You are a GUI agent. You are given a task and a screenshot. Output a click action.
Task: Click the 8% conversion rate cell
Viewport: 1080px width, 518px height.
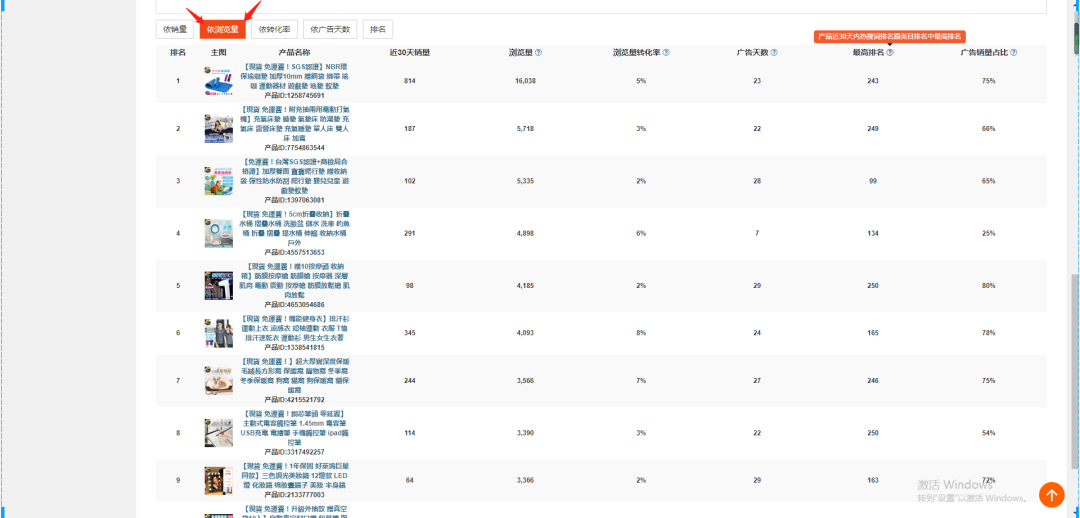coord(641,333)
